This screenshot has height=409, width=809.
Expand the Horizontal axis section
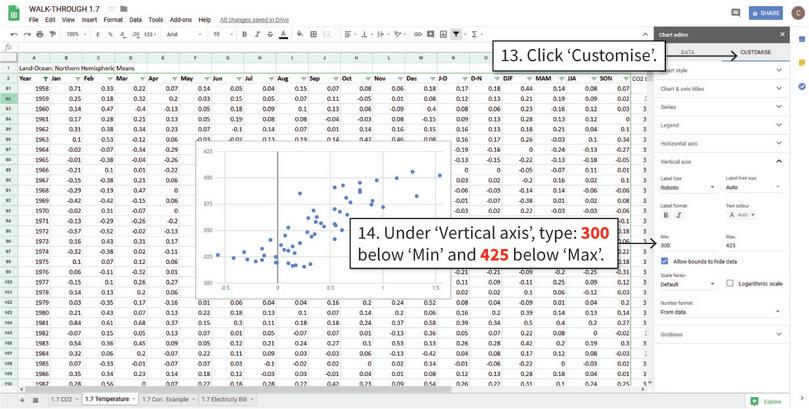721,143
